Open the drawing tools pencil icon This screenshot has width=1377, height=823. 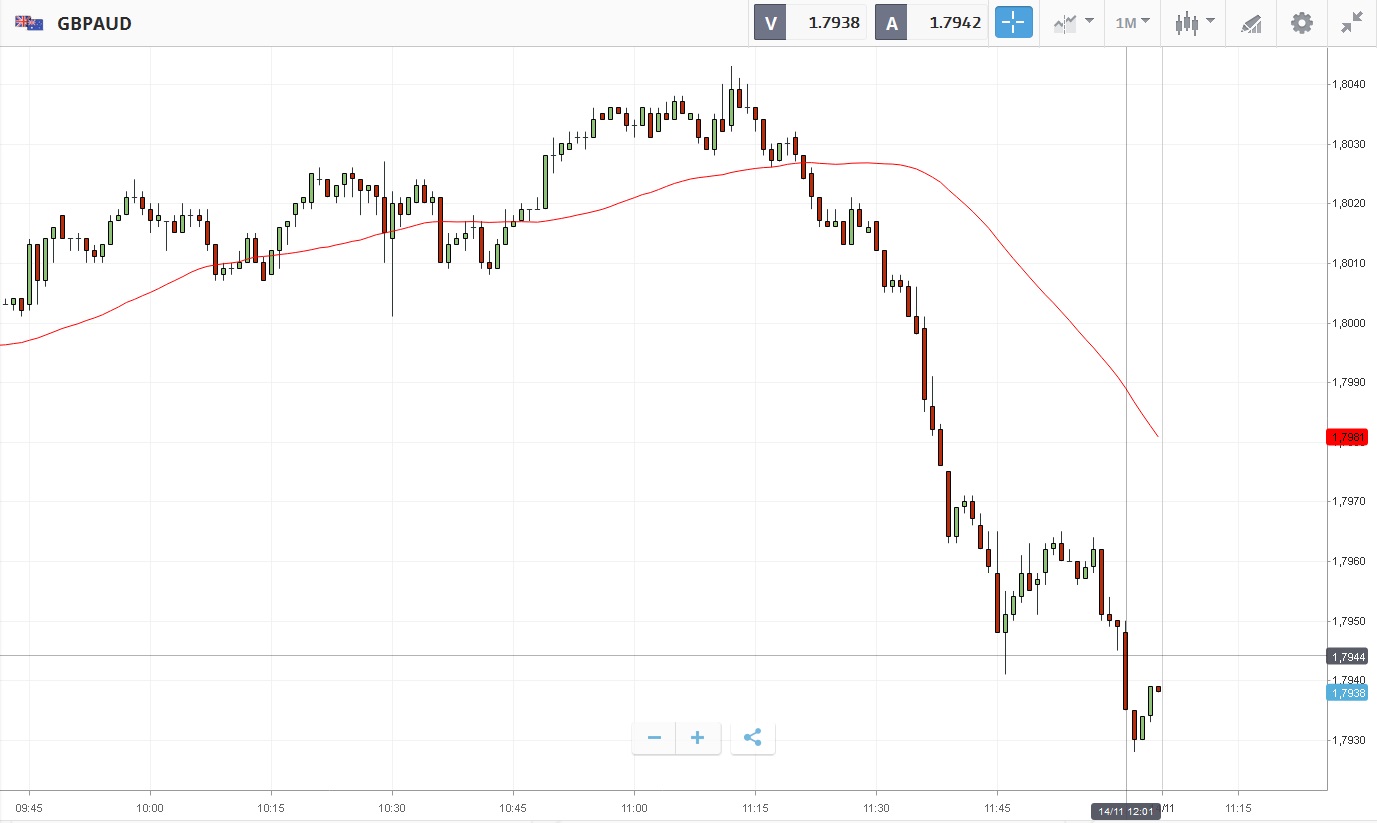click(1251, 23)
